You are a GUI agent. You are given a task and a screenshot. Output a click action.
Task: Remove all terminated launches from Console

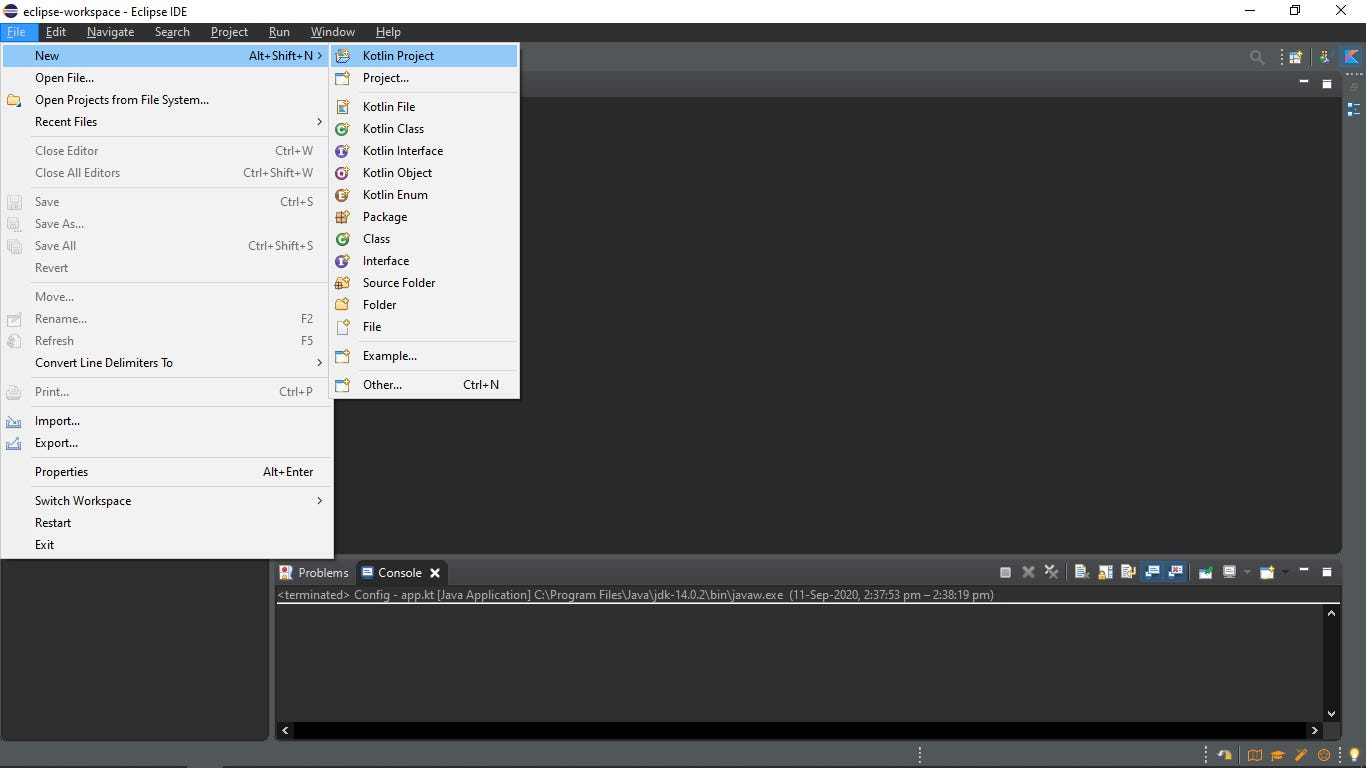click(x=1051, y=572)
